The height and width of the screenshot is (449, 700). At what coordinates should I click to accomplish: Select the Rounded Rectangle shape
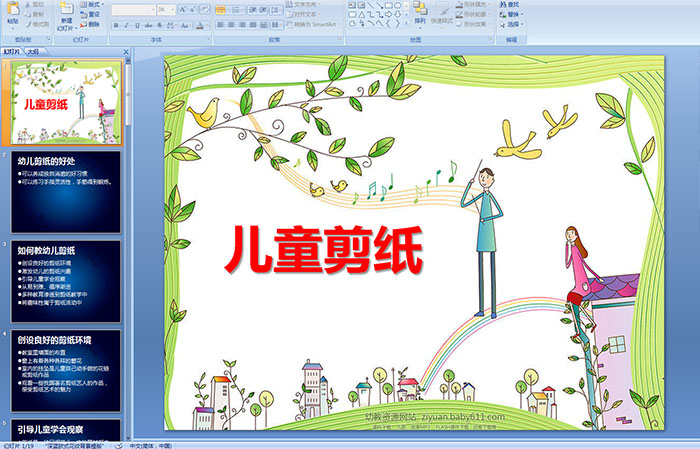(352, 15)
